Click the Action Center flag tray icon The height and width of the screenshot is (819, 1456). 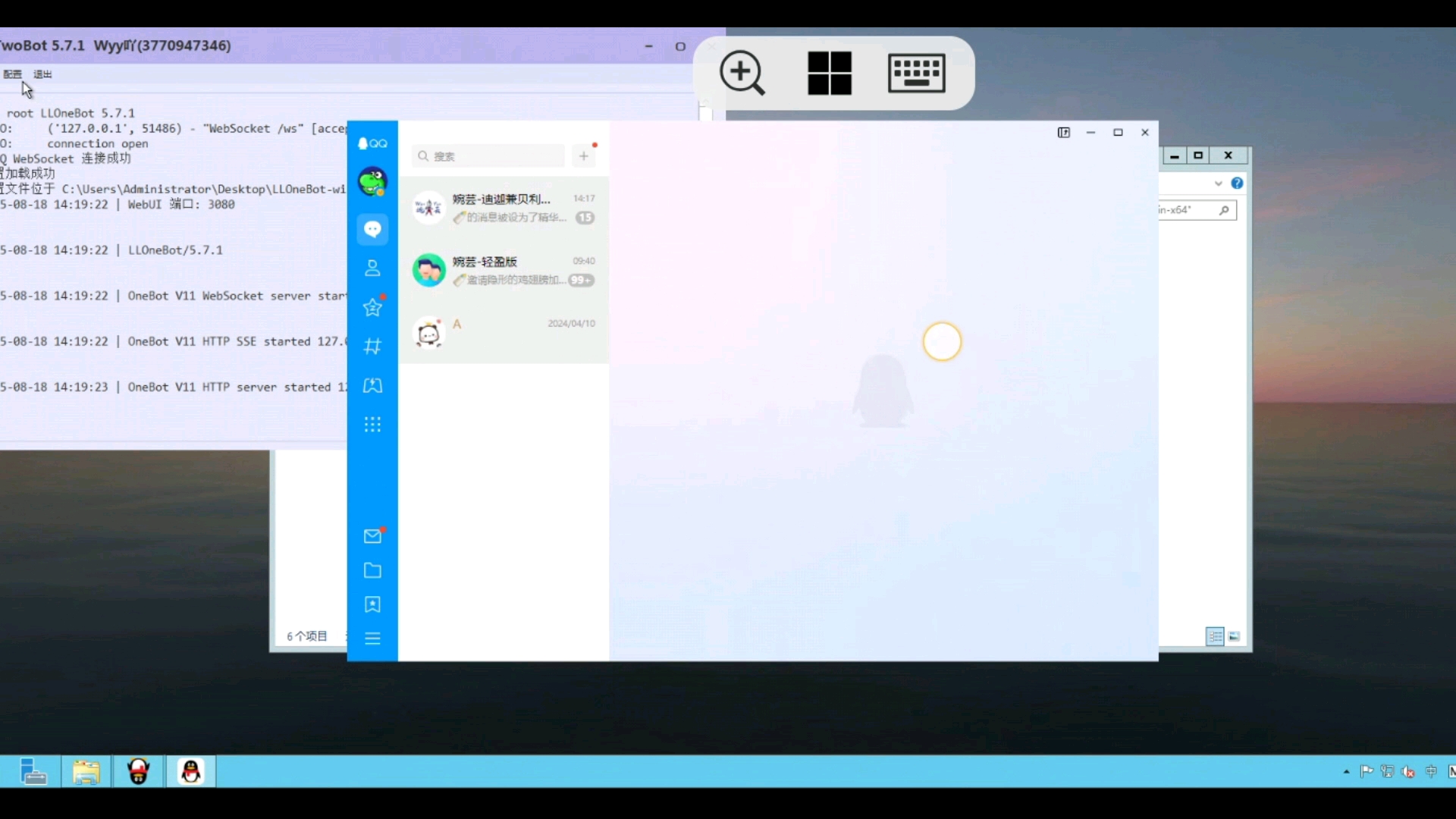tap(1367, 772)
